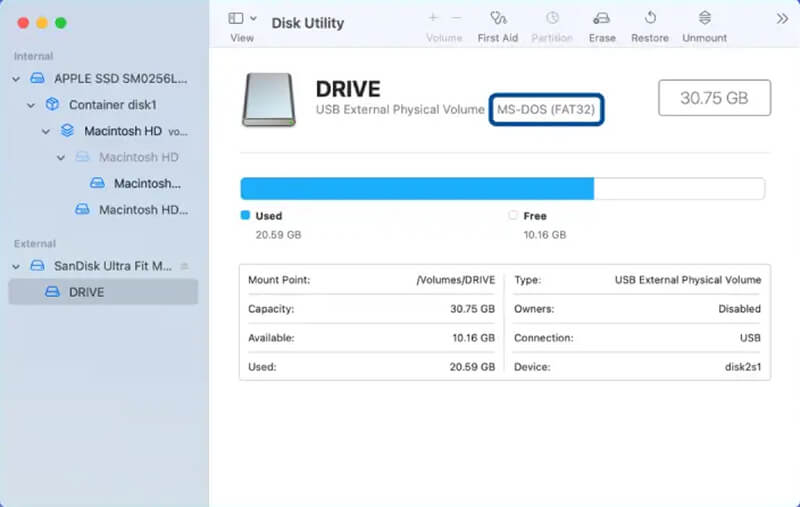Click the Disk Utility window title
Viewport: 800px width, 507px height.
[x=308, y=23]
